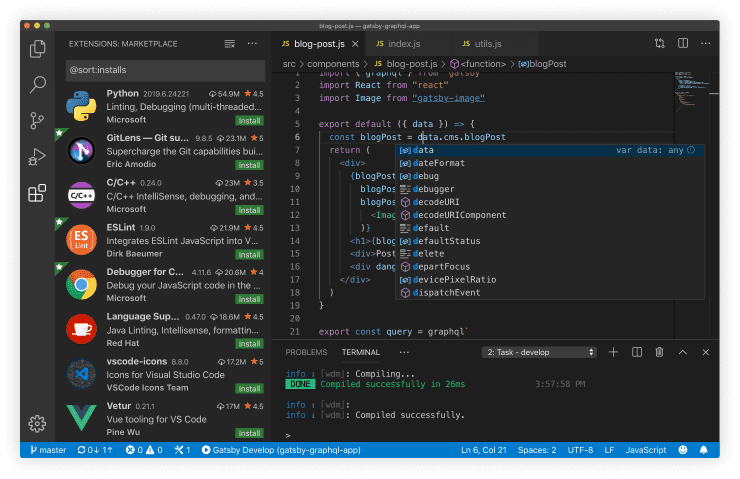Kill terminal with trash icon
This screenshot has height=479, width=740.
point(659,352)
